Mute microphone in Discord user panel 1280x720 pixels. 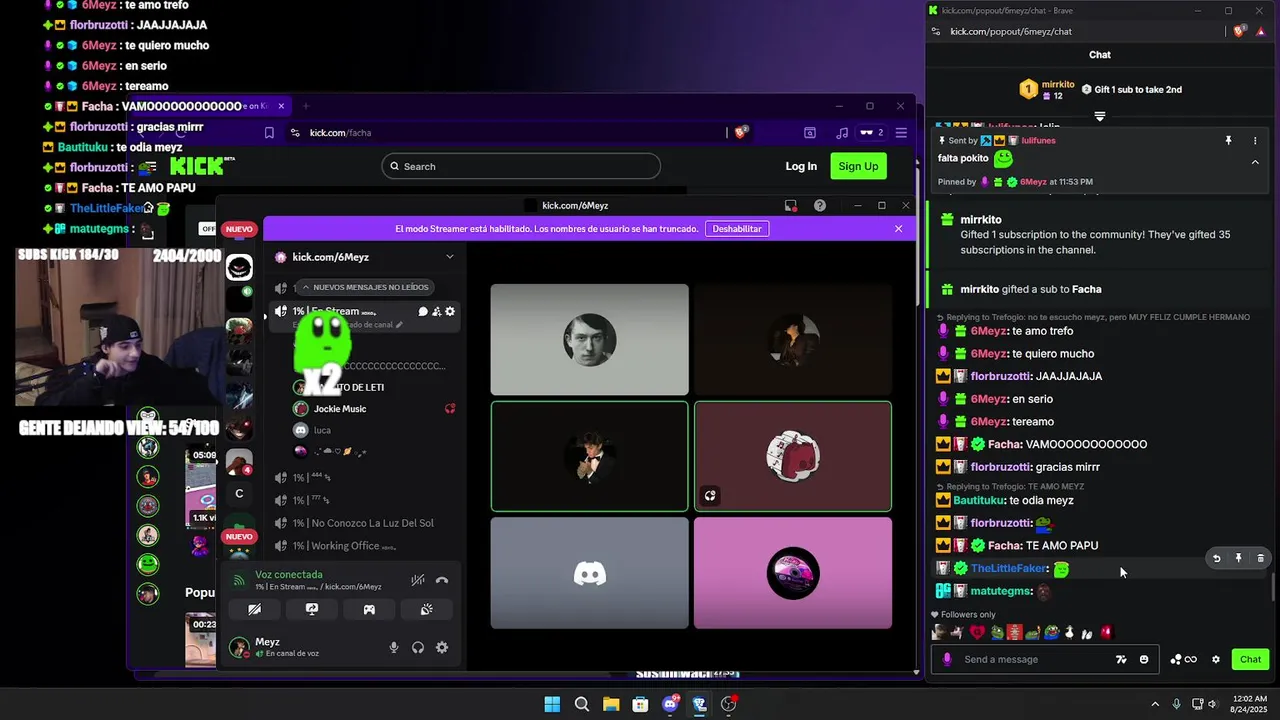point(394,648)
